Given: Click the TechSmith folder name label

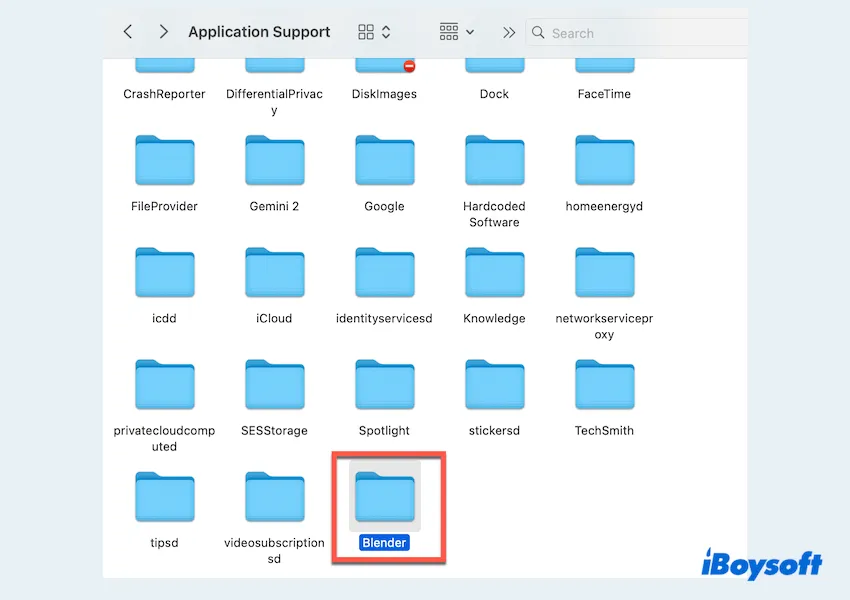Looking at the screenshot, I should [604, 430].
